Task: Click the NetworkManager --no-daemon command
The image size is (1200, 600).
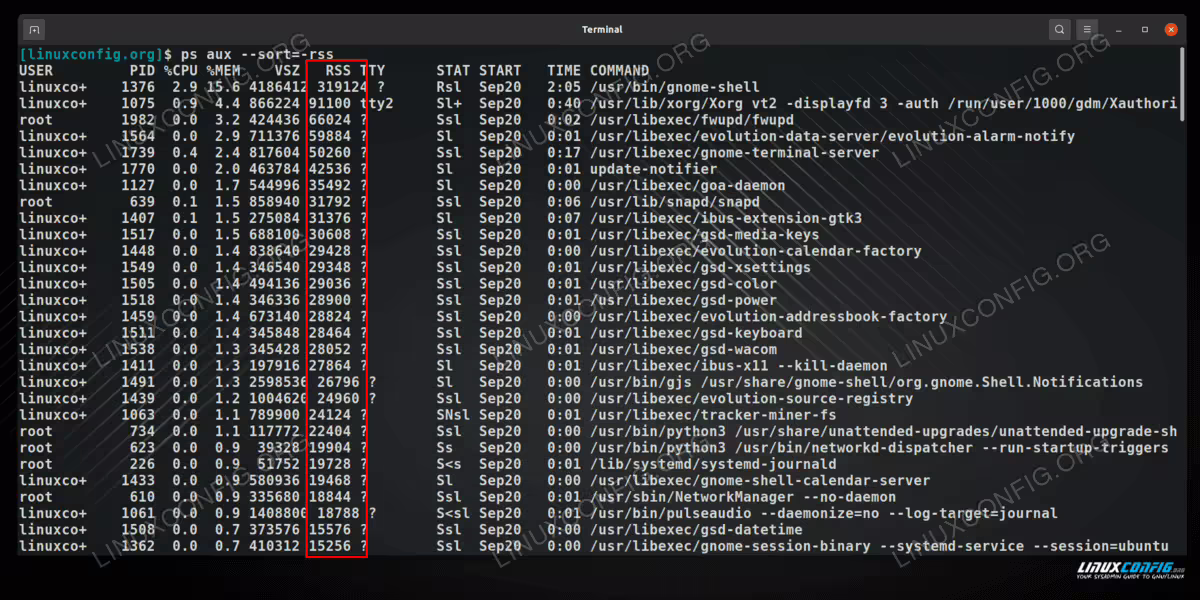Action: pyautogui.click(x=743, y=496)
